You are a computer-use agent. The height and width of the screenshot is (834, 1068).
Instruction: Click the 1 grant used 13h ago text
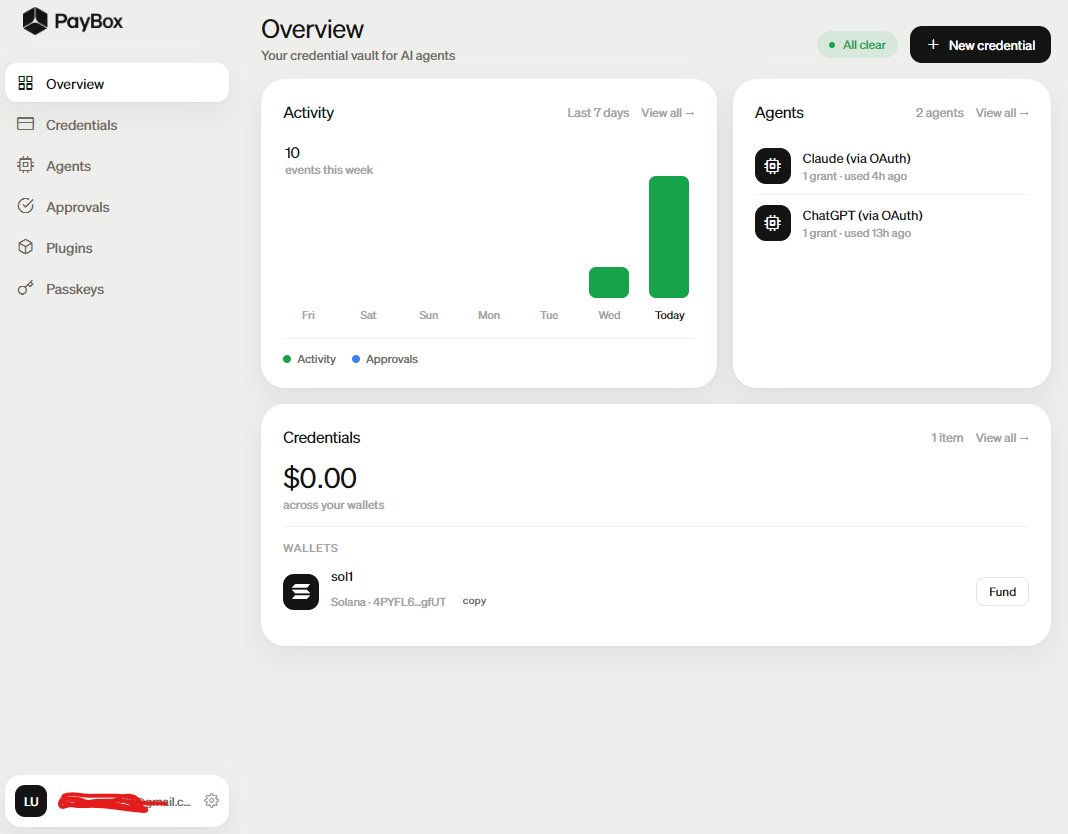click(x=856, y=233)
